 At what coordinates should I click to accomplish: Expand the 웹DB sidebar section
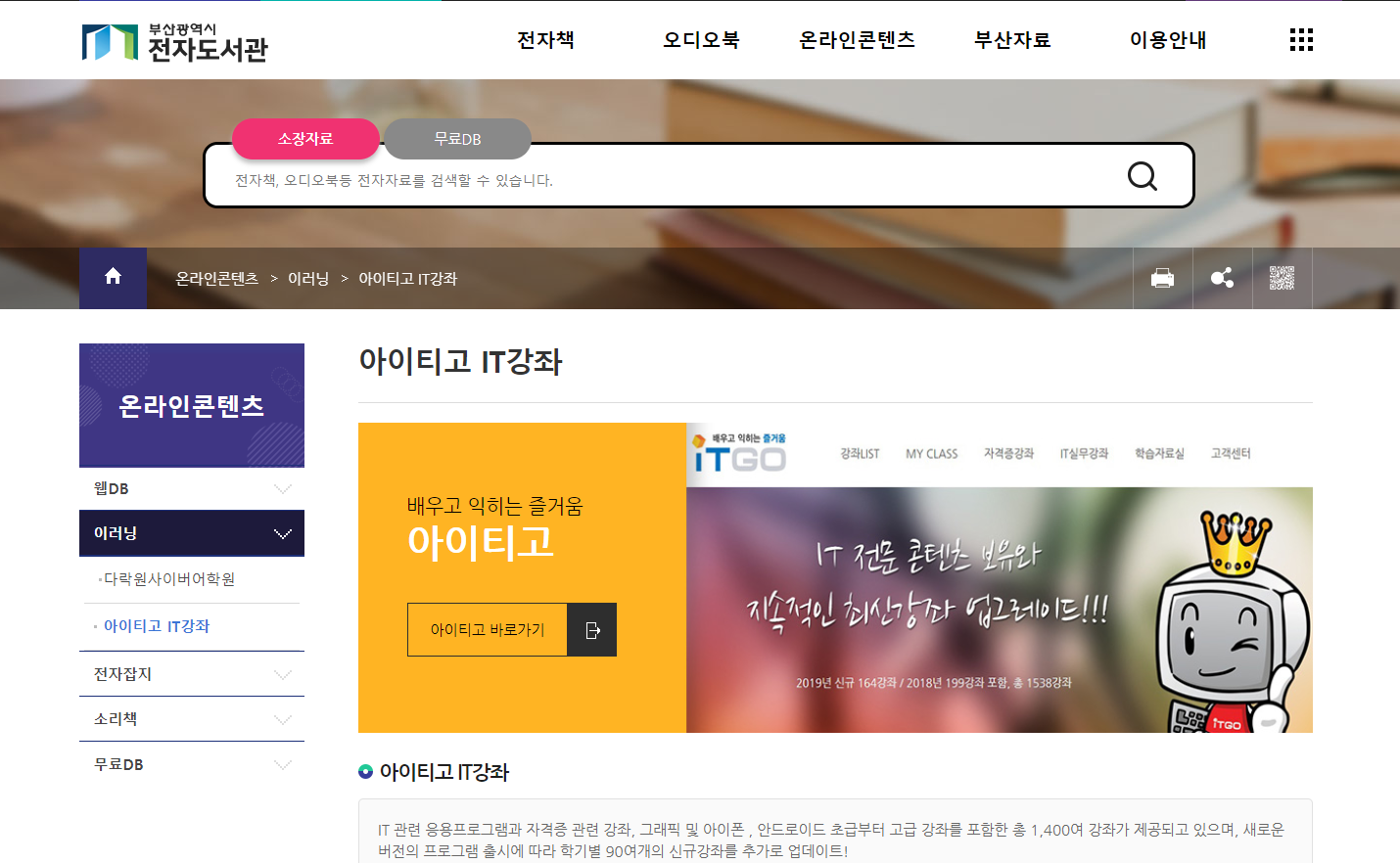[x=192, y=488]
